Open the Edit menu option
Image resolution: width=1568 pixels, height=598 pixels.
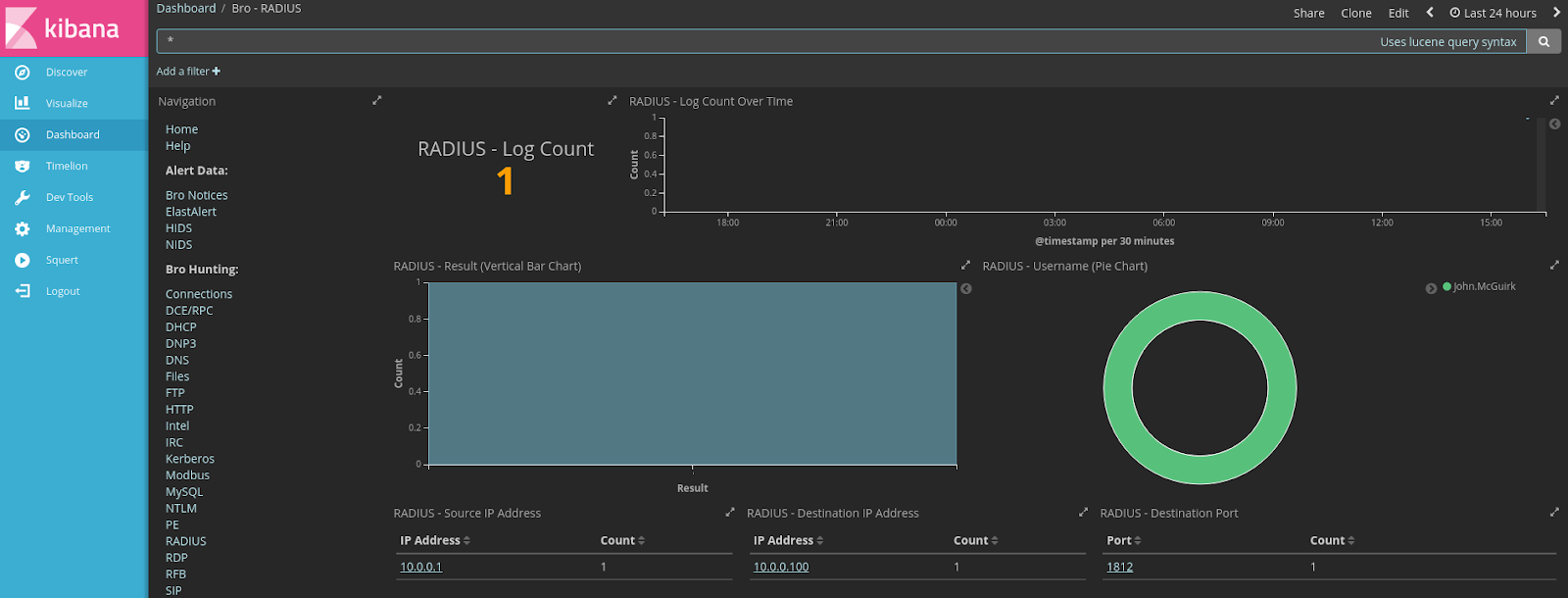1398,13
